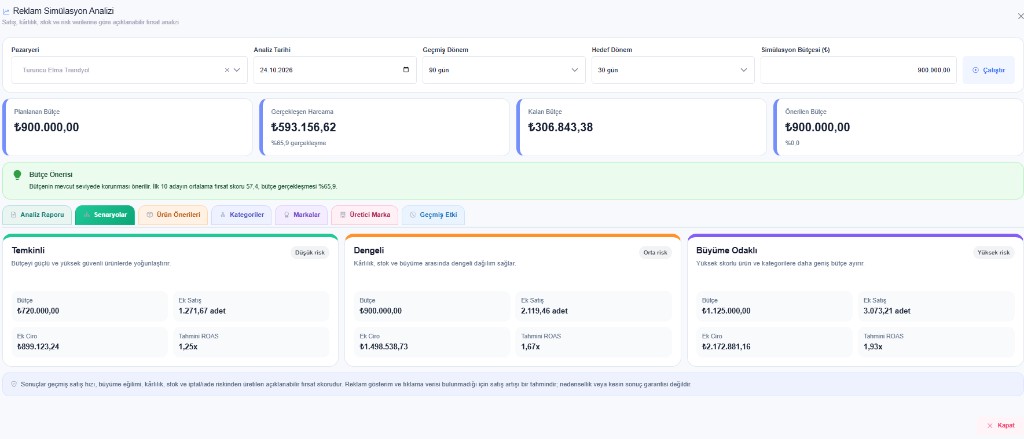1024x439 pixels.
Task: Click the Bütçe Önerisi heading
Action: (51, 175)
